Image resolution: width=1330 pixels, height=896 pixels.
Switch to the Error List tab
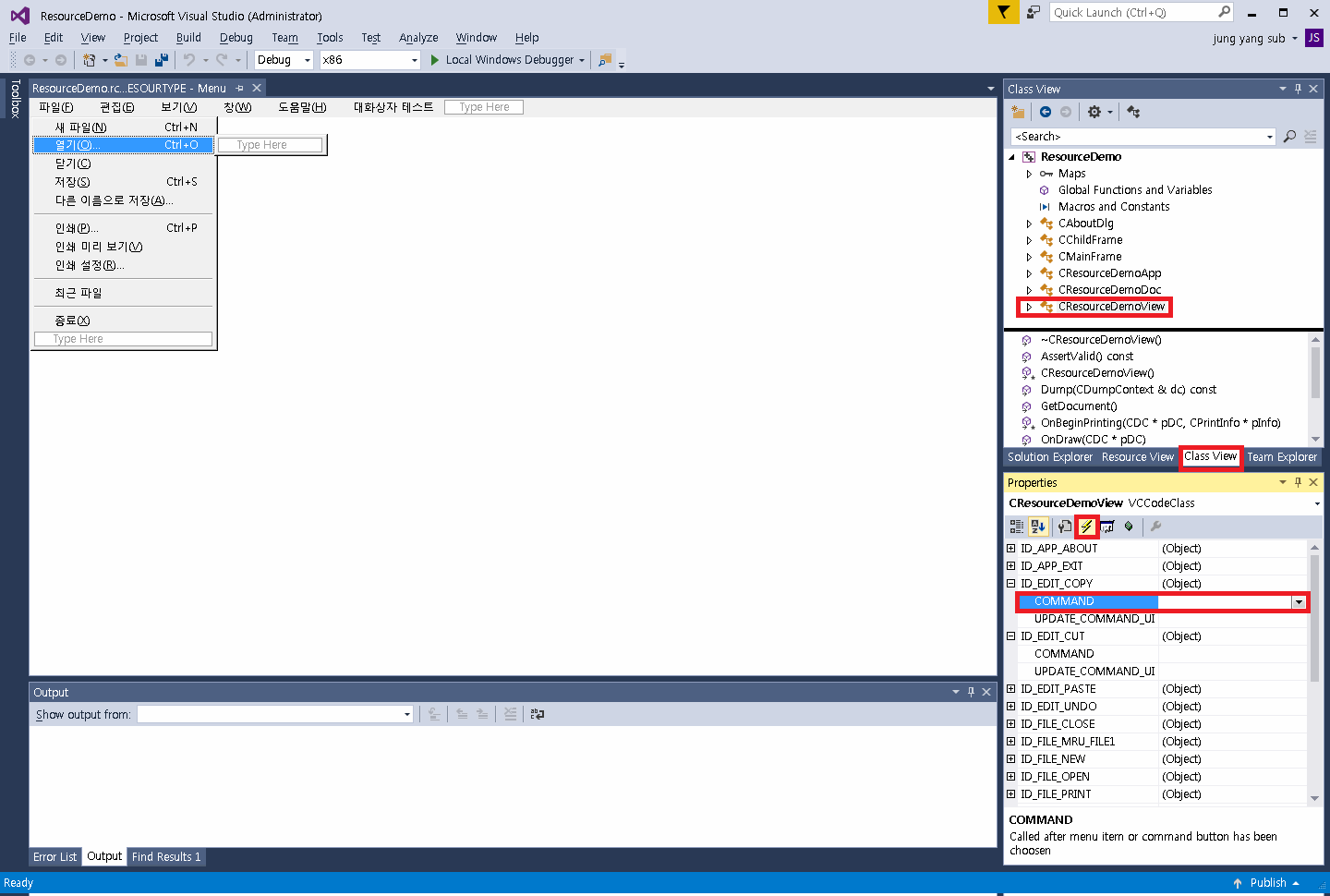tap(55, 857)
